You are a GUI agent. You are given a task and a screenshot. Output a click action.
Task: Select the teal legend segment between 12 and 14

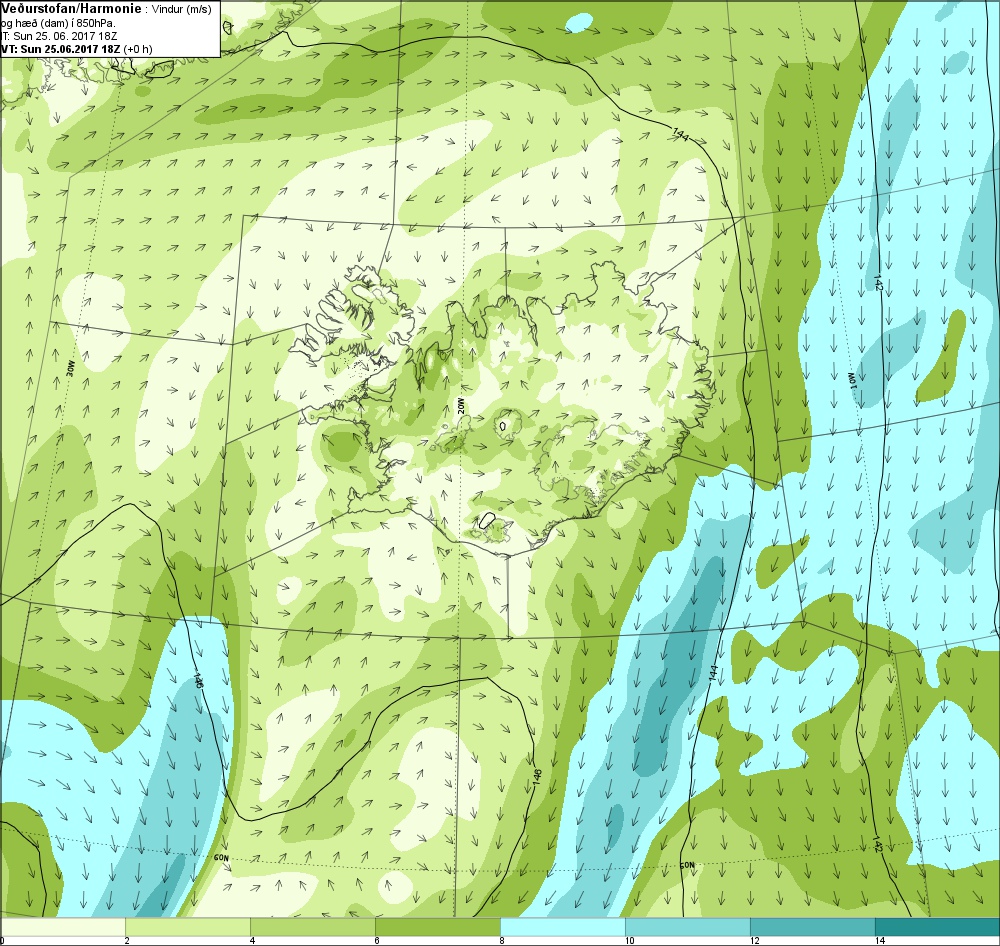pos(813,927)
